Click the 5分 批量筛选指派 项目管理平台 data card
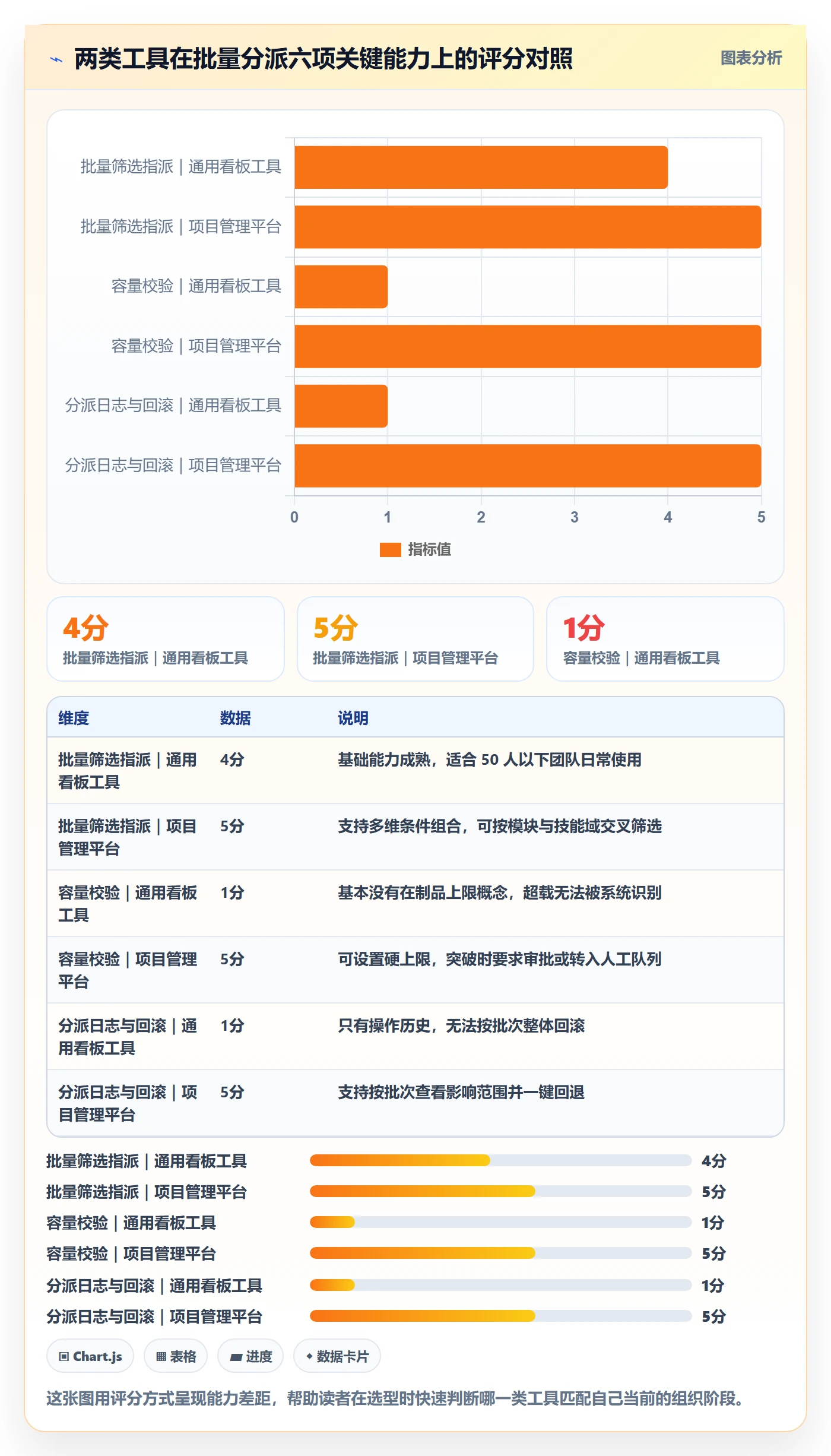This screenshot has width=831, height=1456. click(415, 639)
